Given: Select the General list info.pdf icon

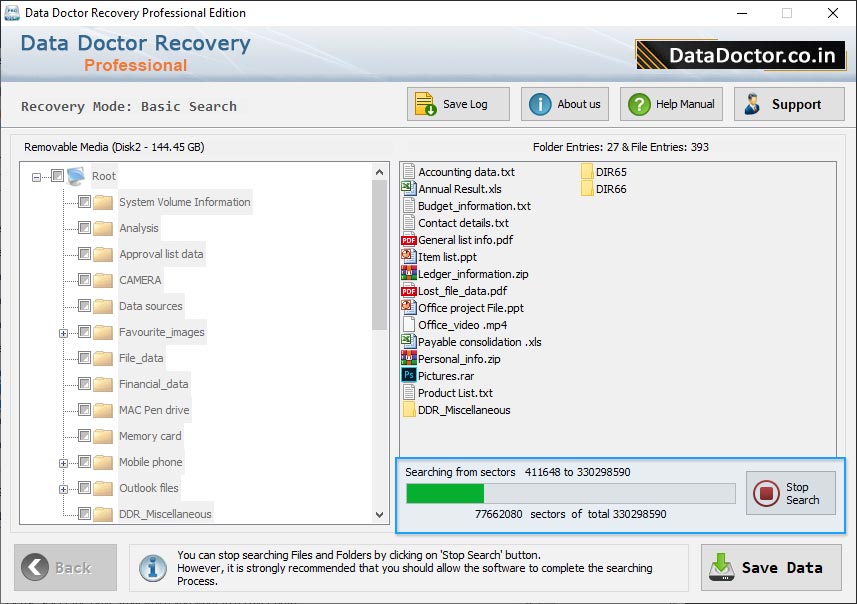Looking at the screenshot, I should pyautogui.click(x=408, y=240).
